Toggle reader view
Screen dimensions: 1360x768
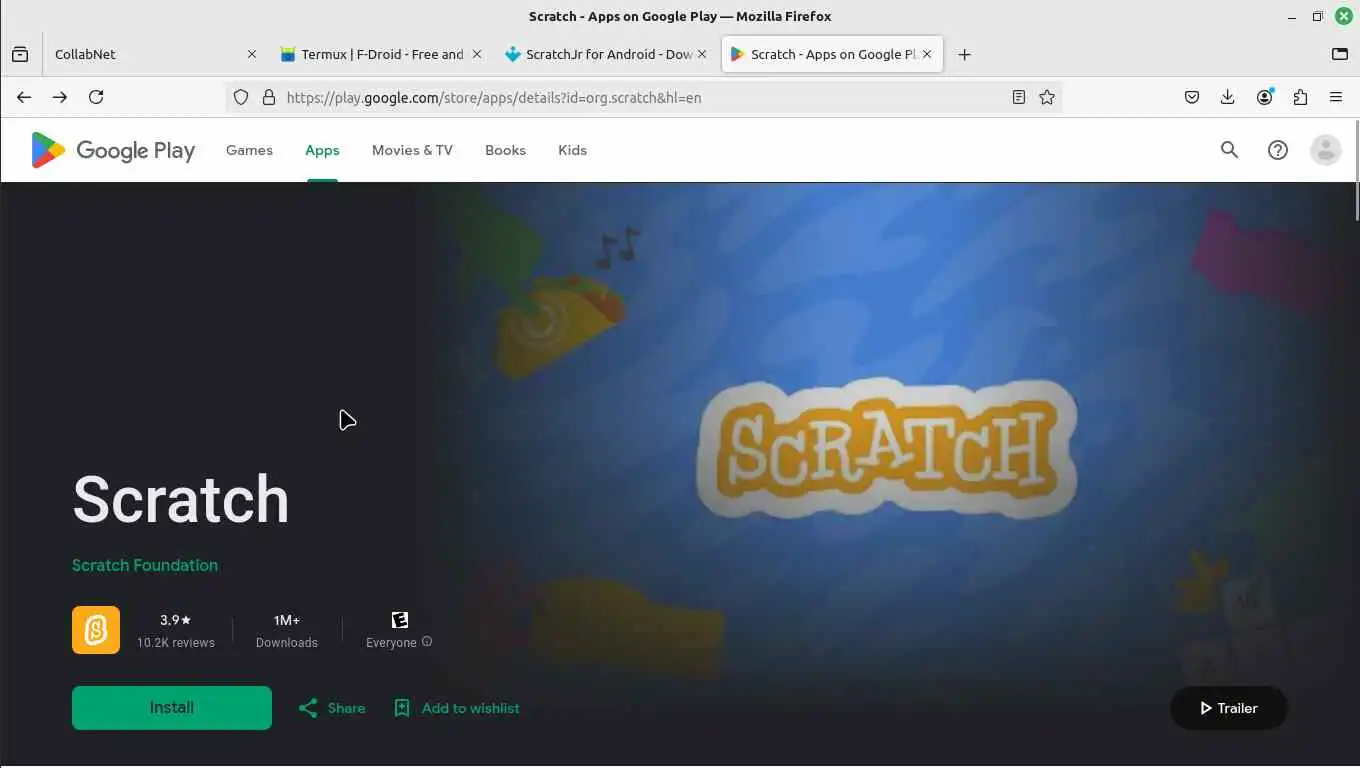(x=1019, y=97)
